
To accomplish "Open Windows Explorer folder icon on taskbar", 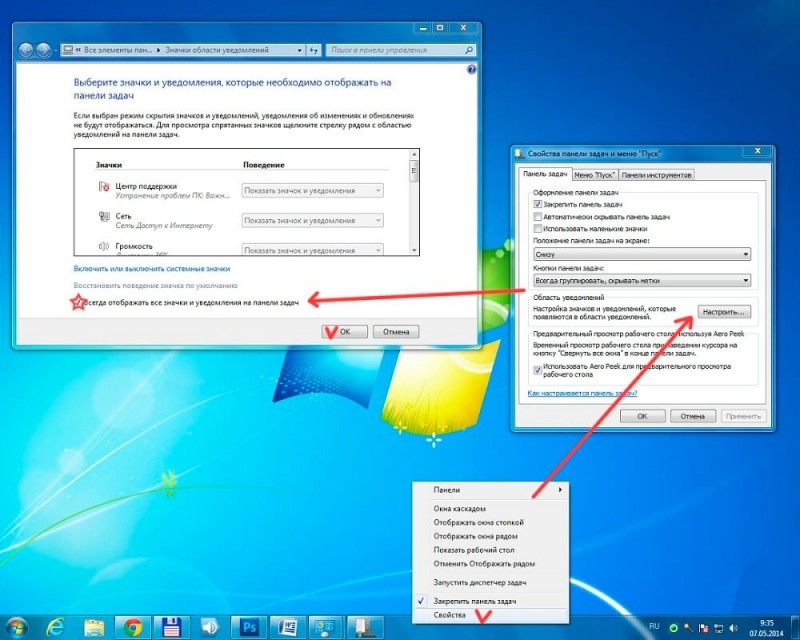I will click(94, 627).
